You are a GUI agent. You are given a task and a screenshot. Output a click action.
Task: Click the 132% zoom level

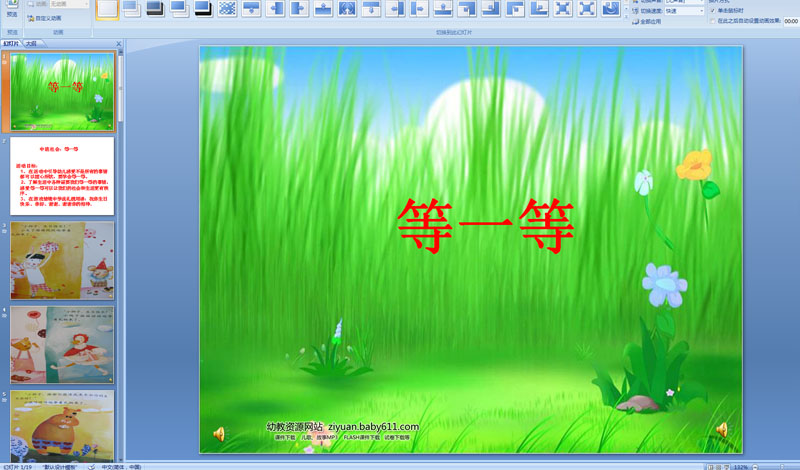(x=741, y=467)
